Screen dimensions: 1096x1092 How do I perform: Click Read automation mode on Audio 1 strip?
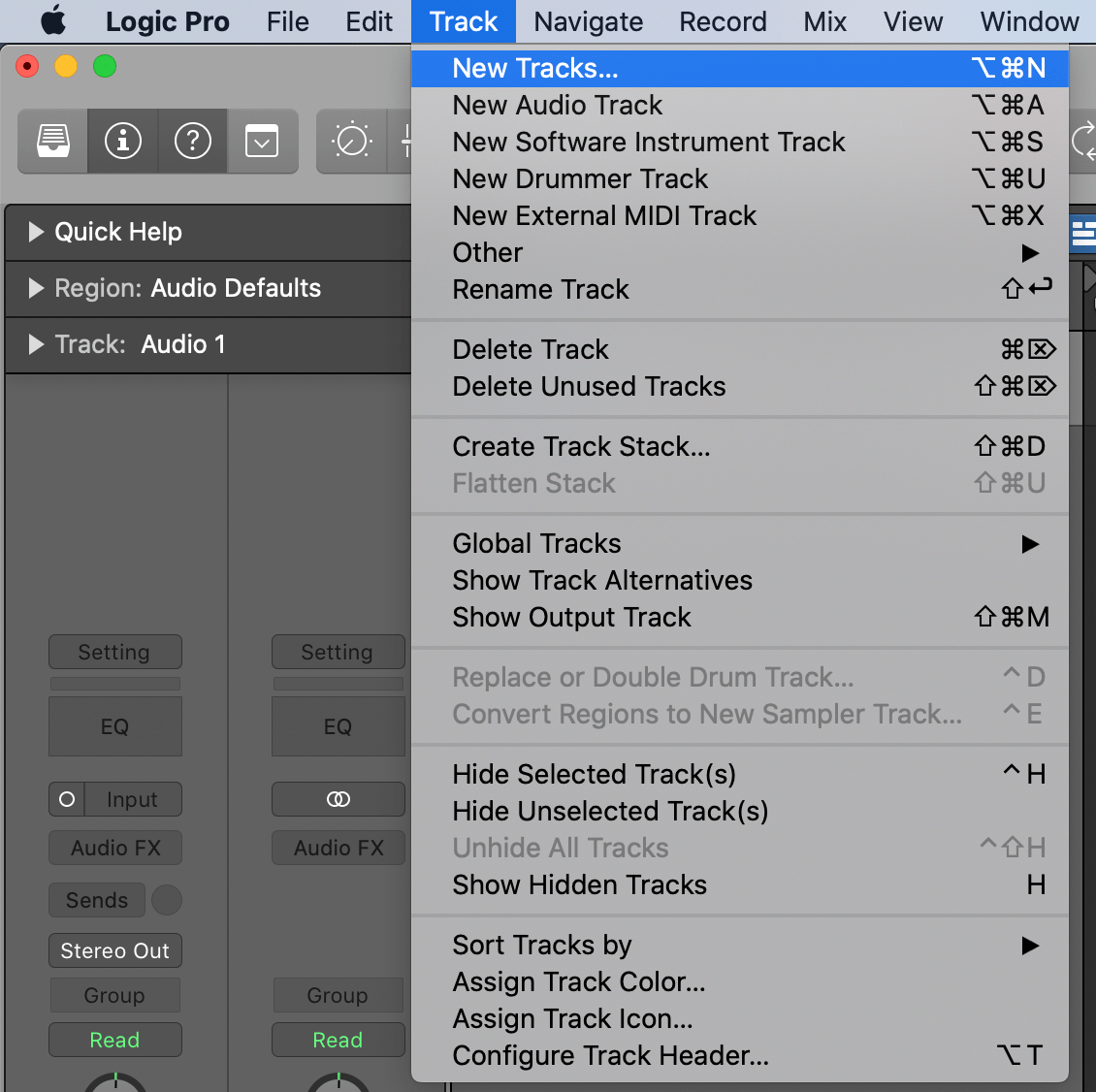[114, 1040]
